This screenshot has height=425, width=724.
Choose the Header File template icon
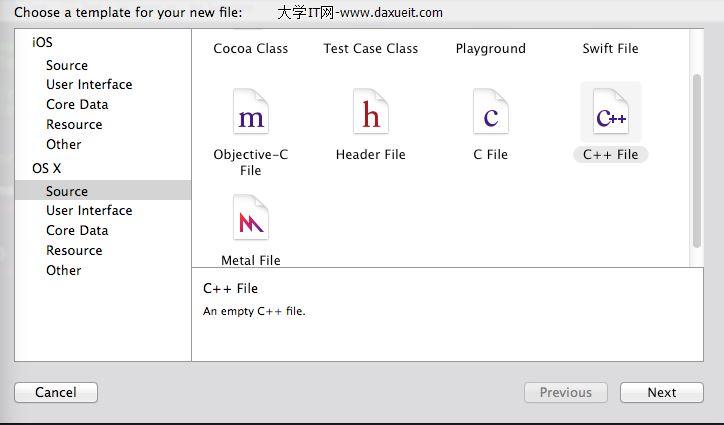[x=371, y=116]
